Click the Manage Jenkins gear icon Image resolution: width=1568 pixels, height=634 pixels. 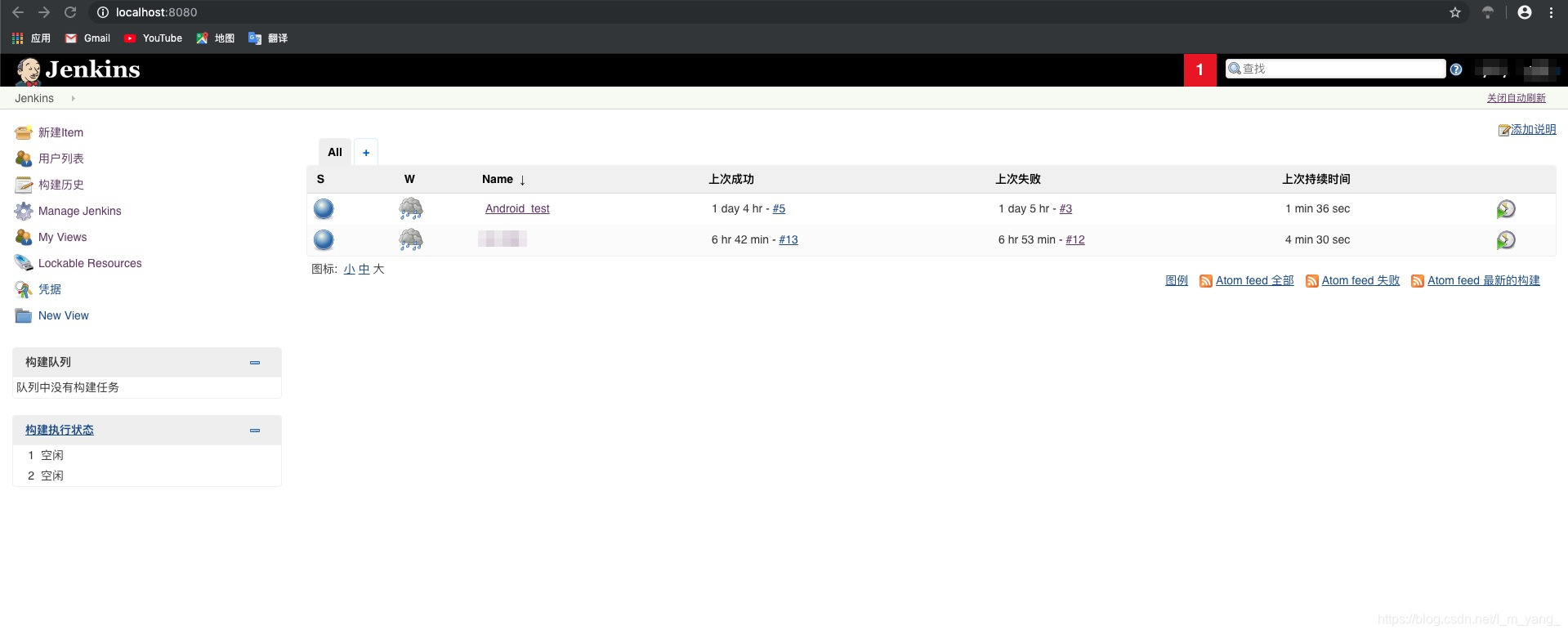pyautogui.click(x=24, y=211)
